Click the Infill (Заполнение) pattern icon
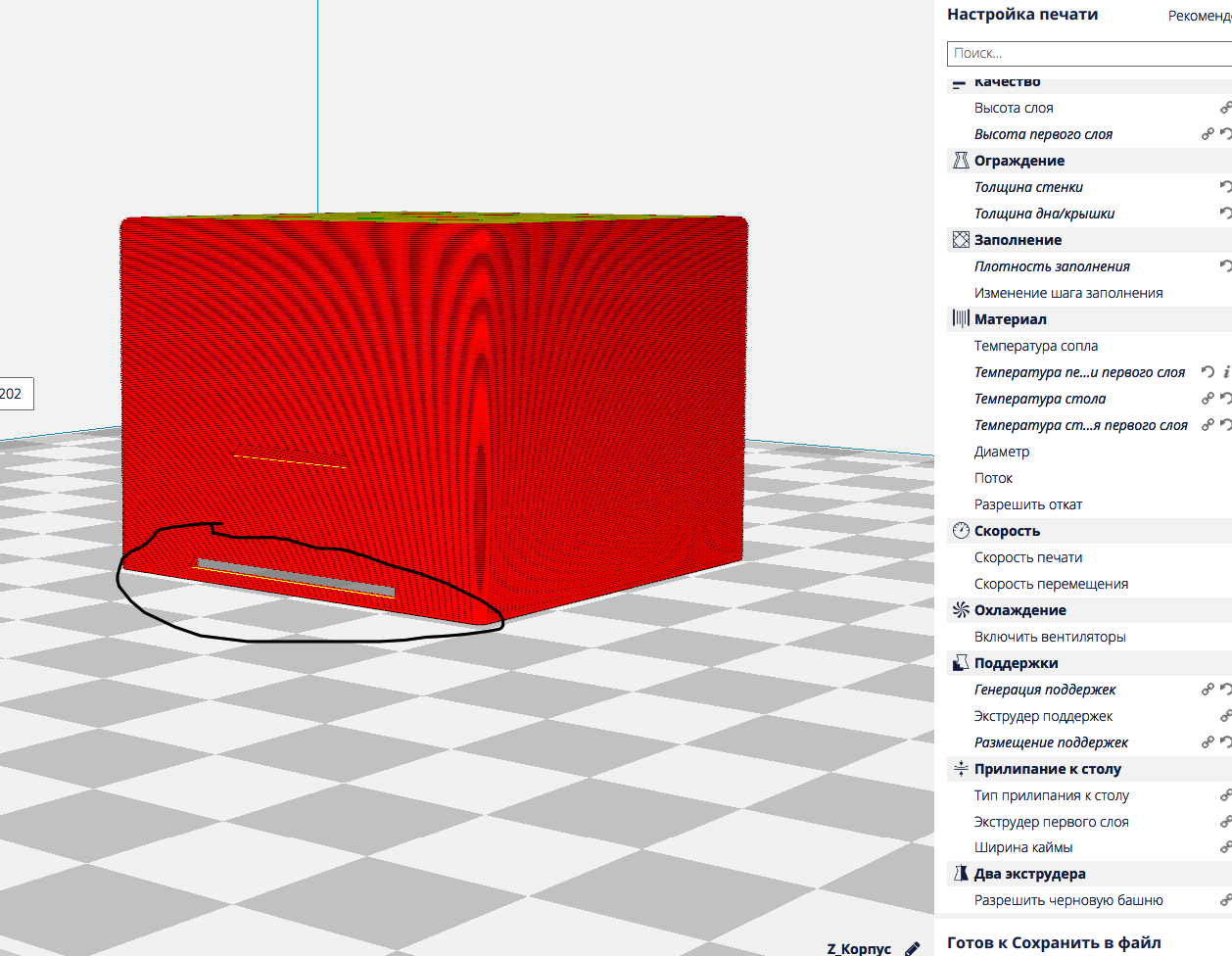Image resolution: width=1232 pixels, height=956 pixels. pos(961,240)
